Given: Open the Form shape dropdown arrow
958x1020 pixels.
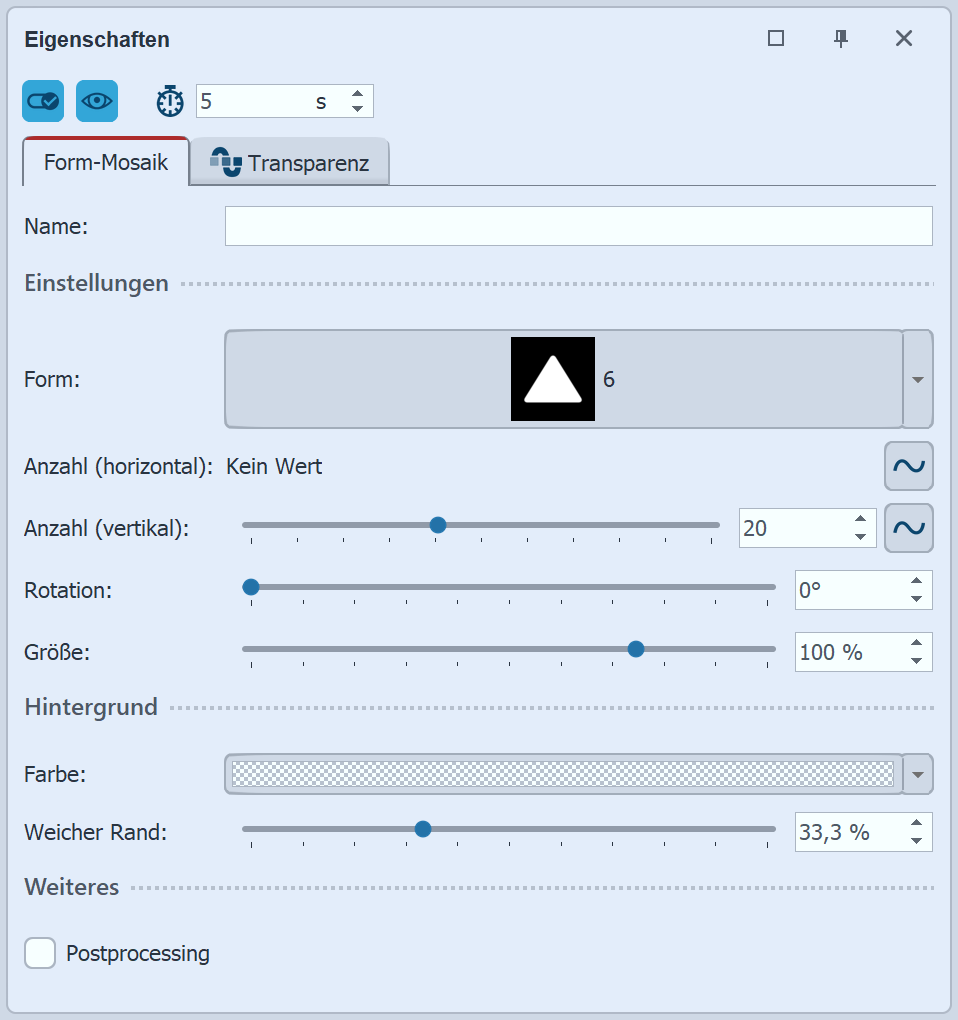Looking at the screenshot, I should (918, 379).
